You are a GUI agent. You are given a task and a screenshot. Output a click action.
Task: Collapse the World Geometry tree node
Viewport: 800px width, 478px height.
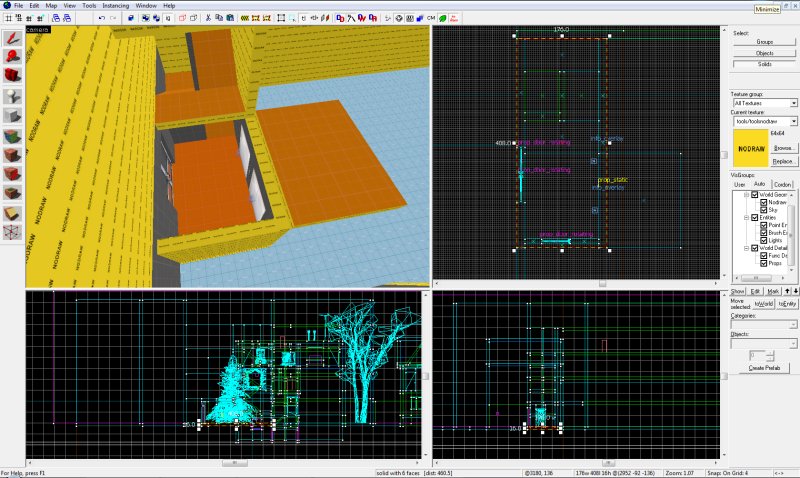746,195
